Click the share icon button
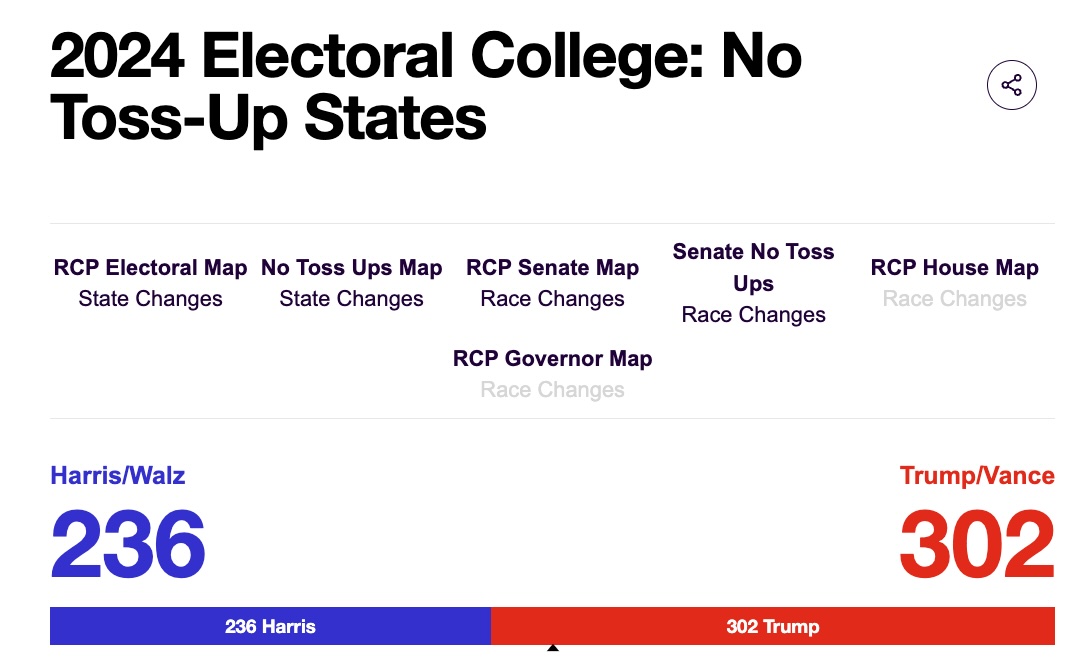The height and width of the screenshot is (658, 1091). tap(1011, 86)
